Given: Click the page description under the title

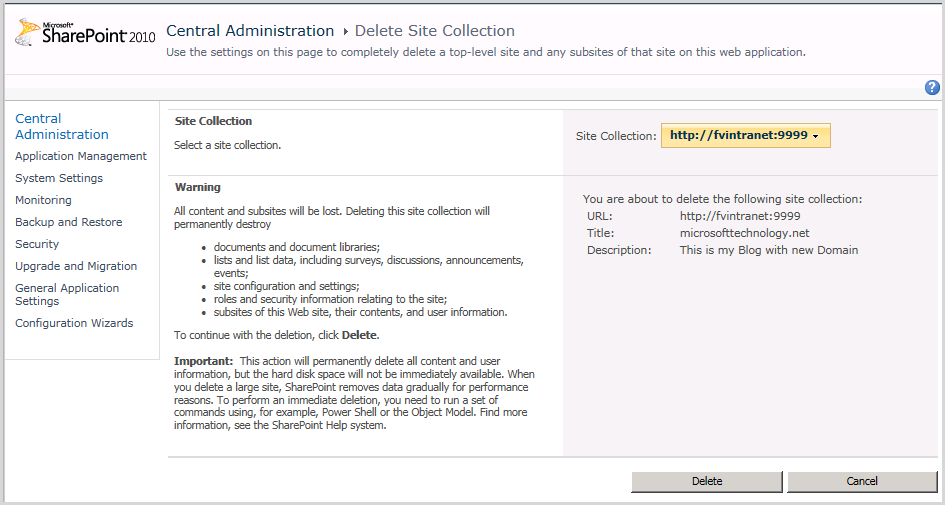Looking at the screenshot, I should pos(486,52).
